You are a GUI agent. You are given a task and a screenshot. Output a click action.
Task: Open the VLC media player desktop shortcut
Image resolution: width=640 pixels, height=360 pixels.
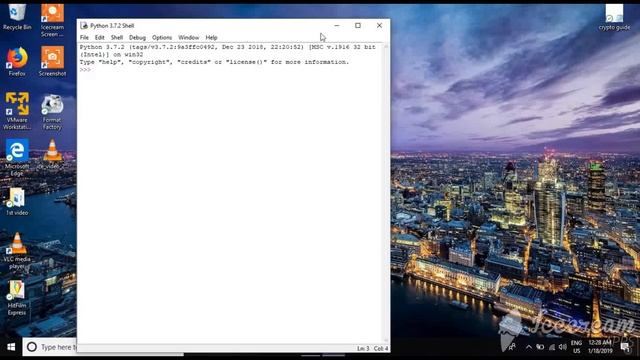click(17, 251)
